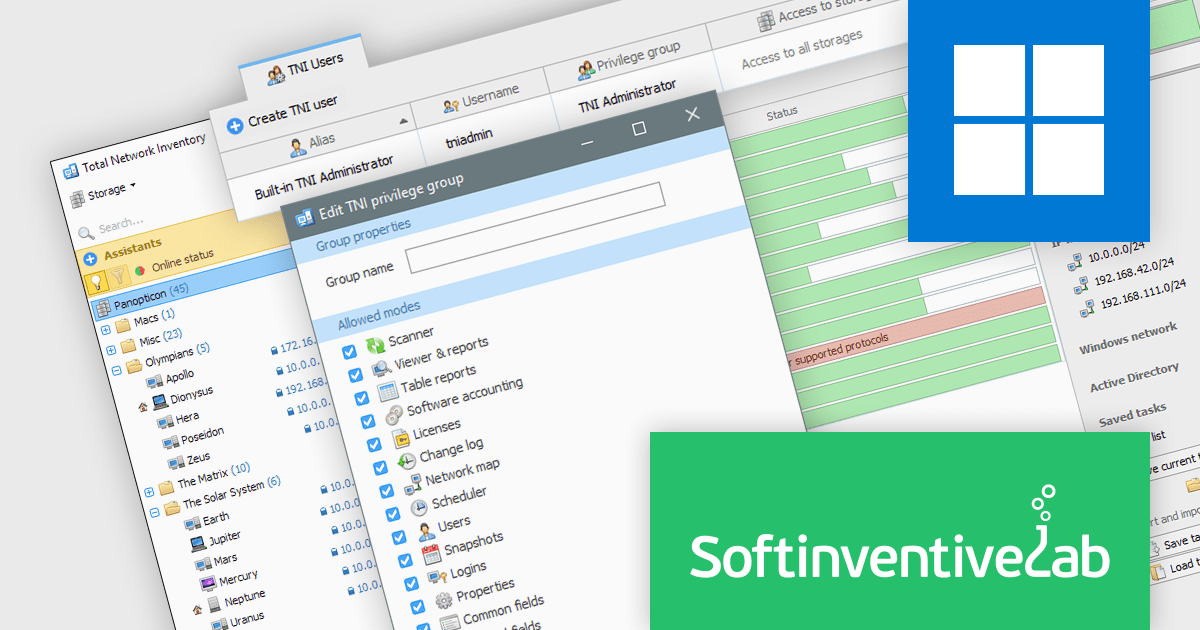Expand The Matrix folder
Screen dimensions: 1200x630
(x=149, y=491)
